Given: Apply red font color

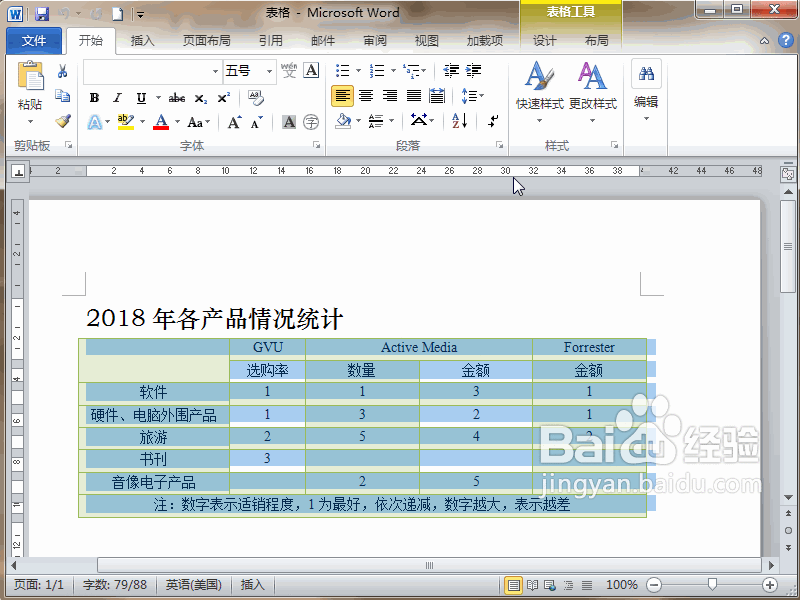Looking at the screenshot, I should [161, 122].
